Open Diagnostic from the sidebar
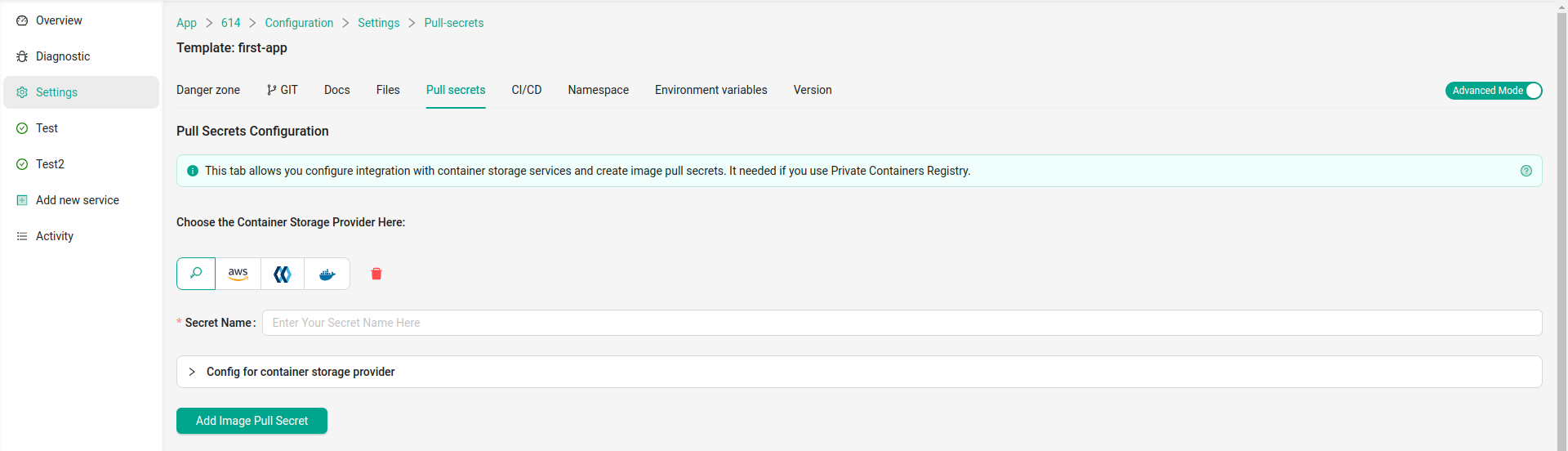Screen dimensions: 1568x451 63,56
